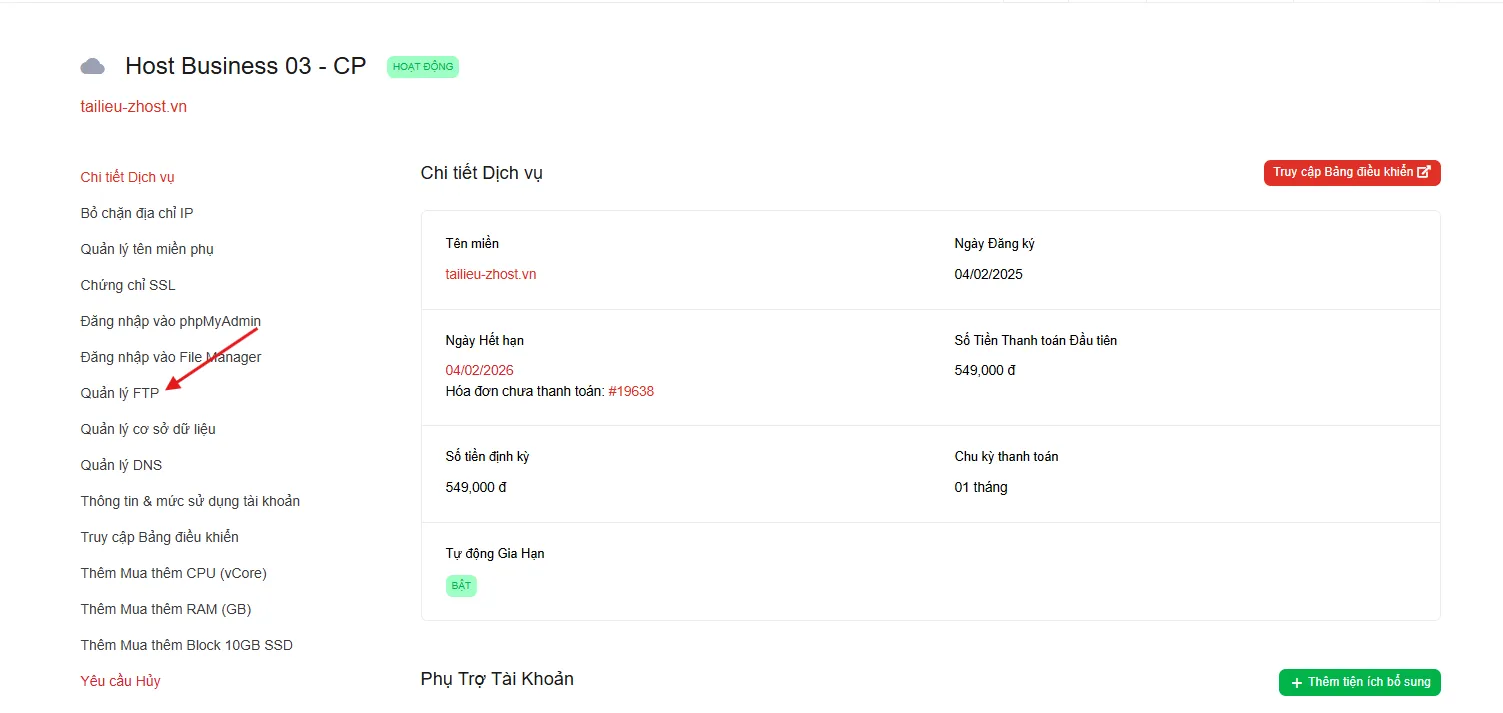
Task: Click the plus icon on Thêm tiện ích button
Action: point(1297,683)
